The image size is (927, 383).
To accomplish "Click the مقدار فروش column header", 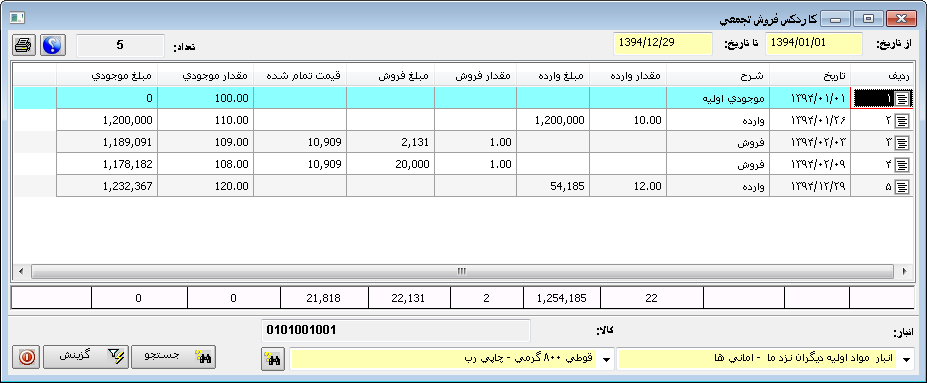I will [475, 77].
